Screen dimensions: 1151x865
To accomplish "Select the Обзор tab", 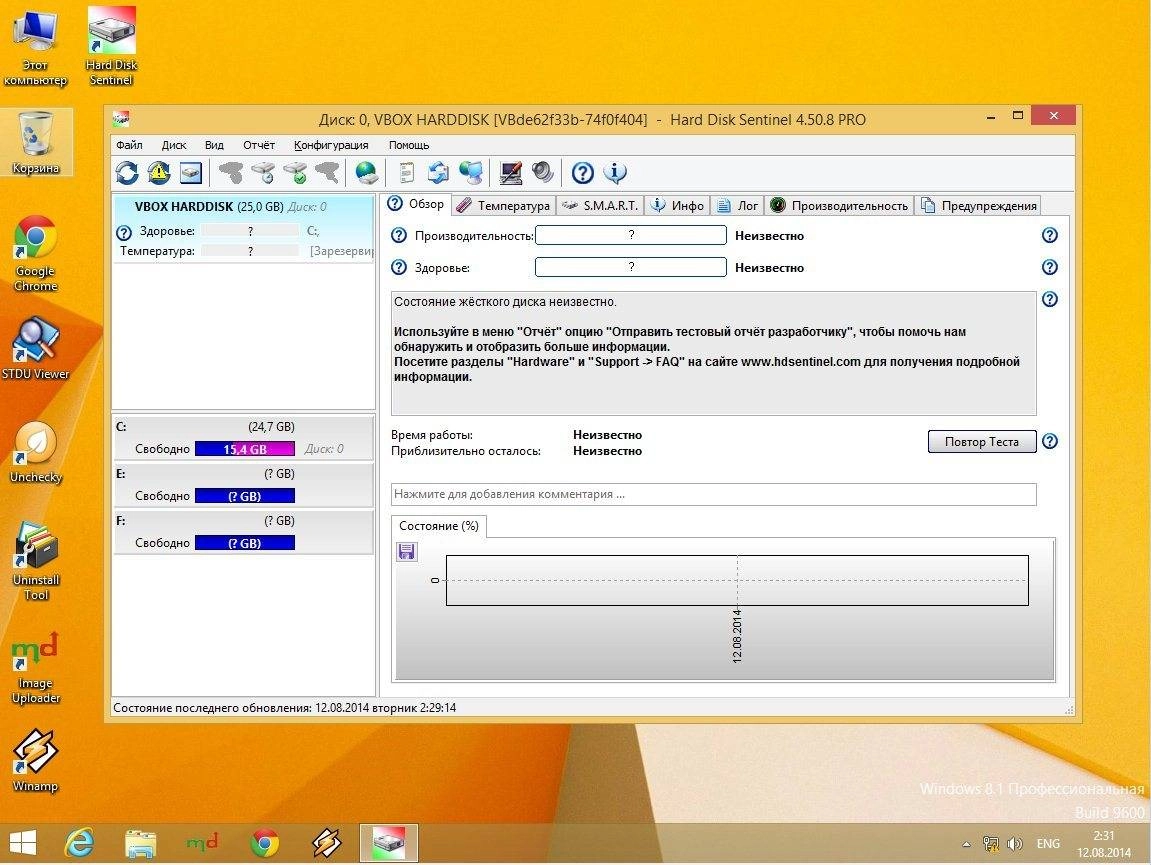I will [416, 204].
